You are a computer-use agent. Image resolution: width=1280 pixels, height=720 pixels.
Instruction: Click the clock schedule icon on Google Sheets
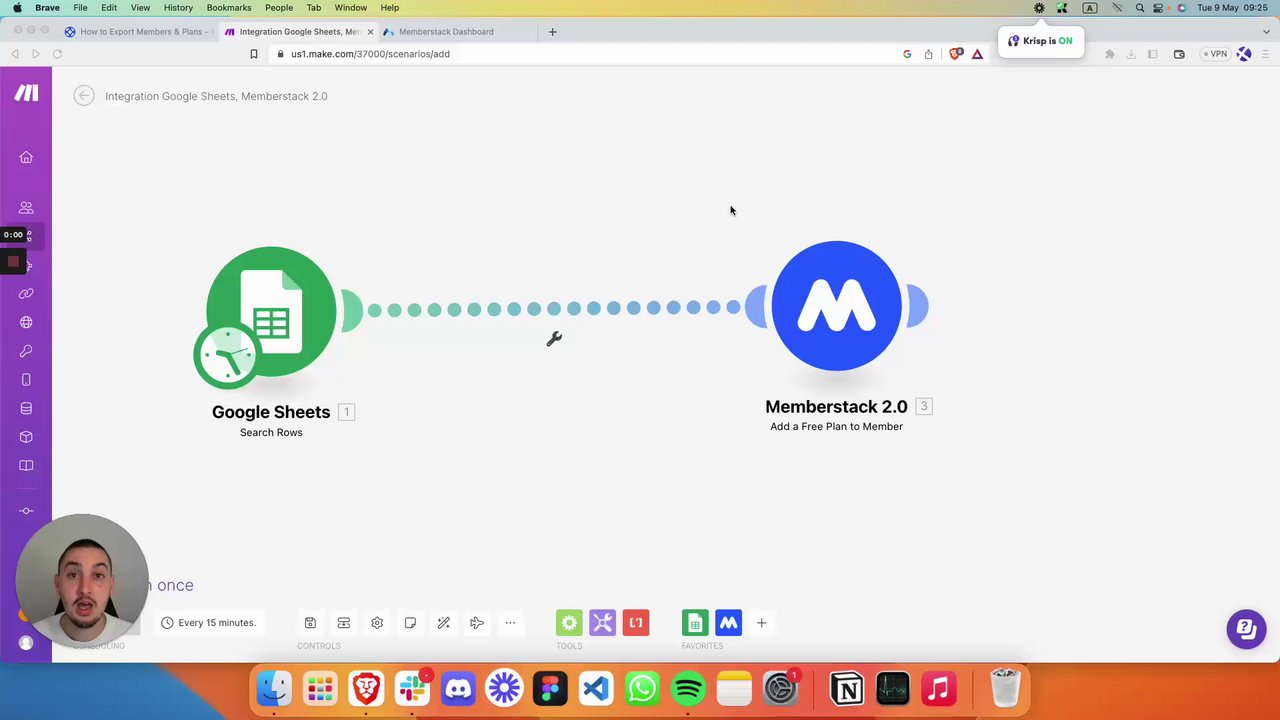click(x=229, y=355)
